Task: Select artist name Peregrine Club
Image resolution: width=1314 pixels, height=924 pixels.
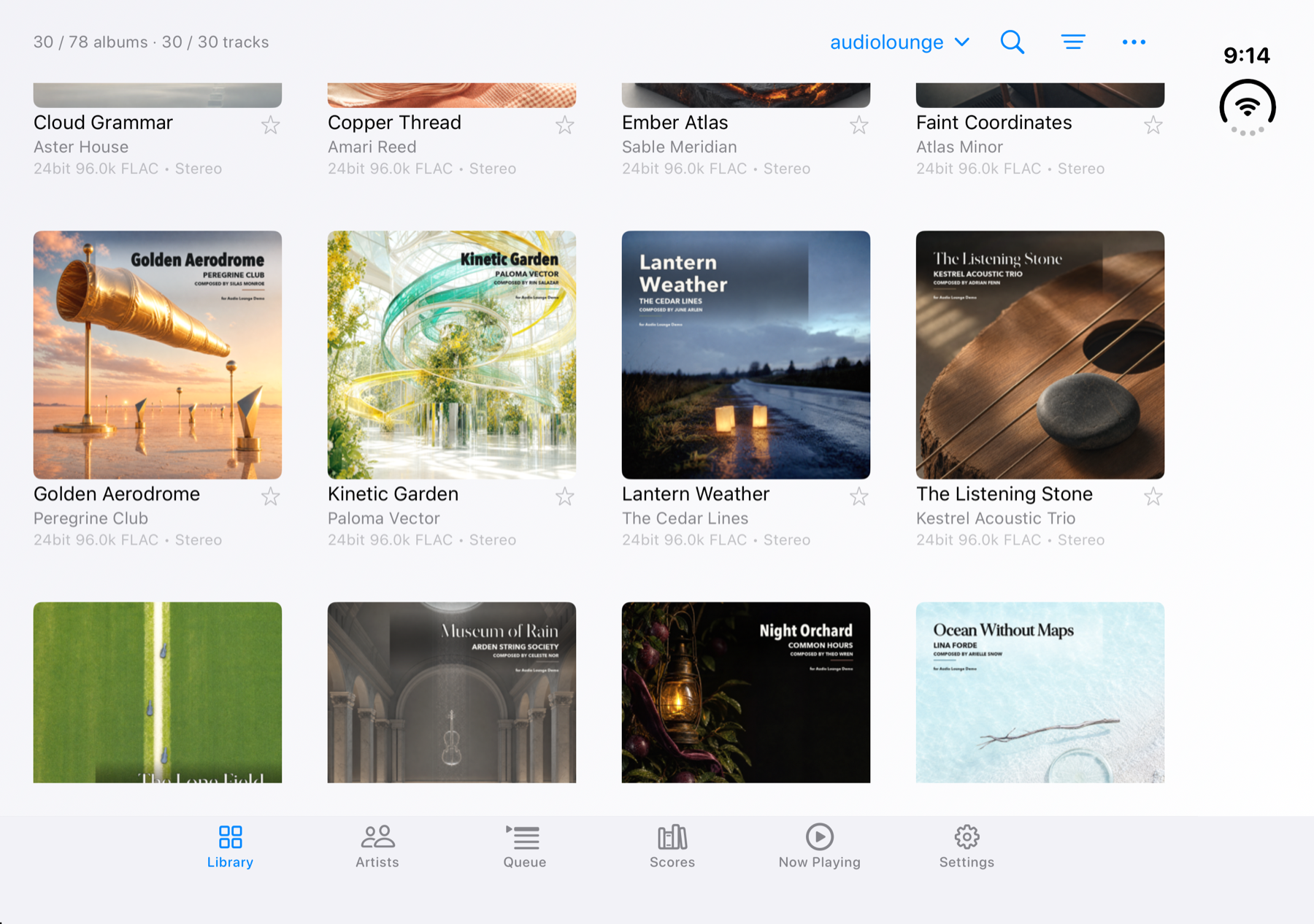Action: [x=91, y=518]
